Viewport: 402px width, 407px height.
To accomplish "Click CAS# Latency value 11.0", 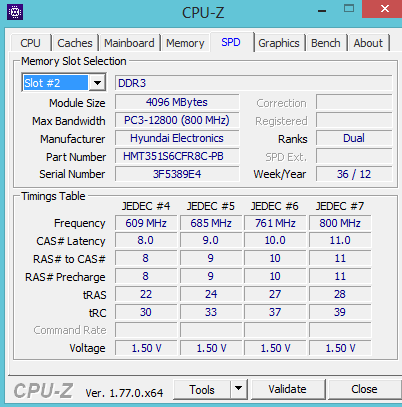I will [340, 240].
